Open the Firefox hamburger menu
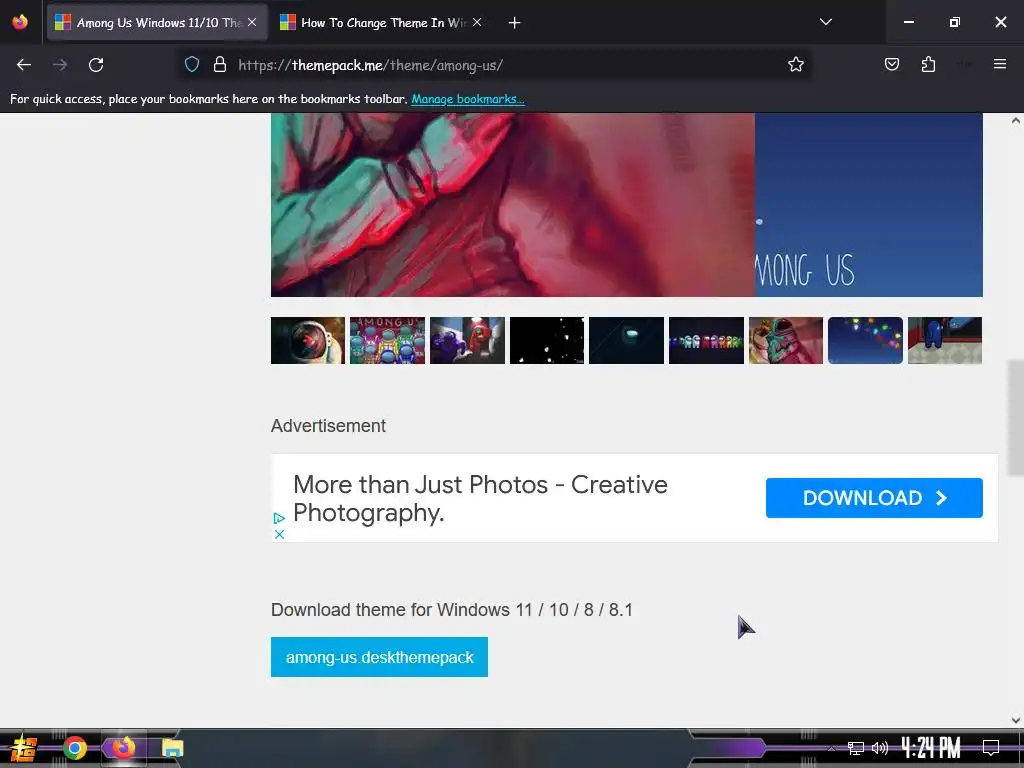1024x768 pixels. tap(999, 64)
